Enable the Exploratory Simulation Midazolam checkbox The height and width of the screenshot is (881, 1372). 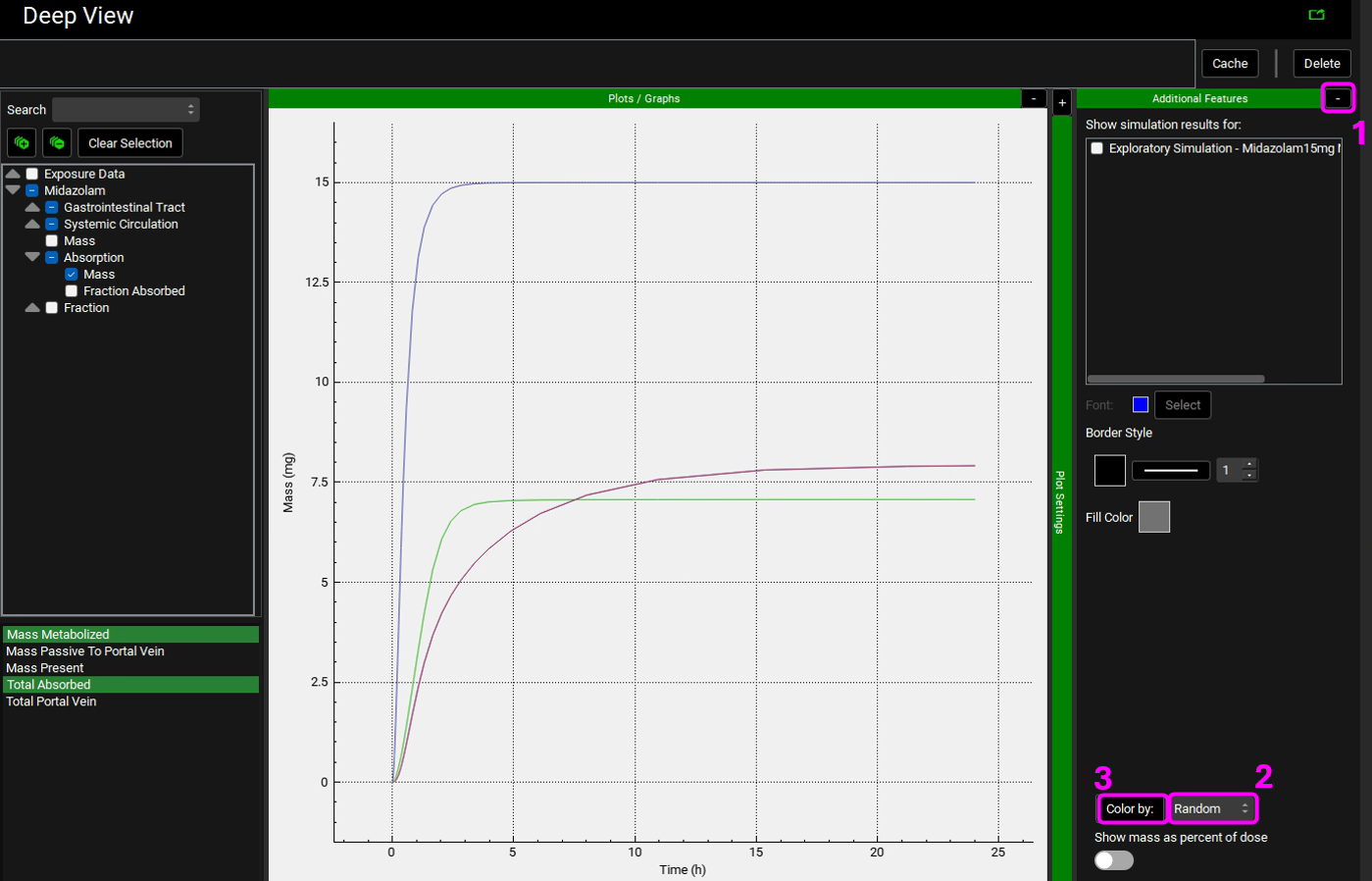1097,148
